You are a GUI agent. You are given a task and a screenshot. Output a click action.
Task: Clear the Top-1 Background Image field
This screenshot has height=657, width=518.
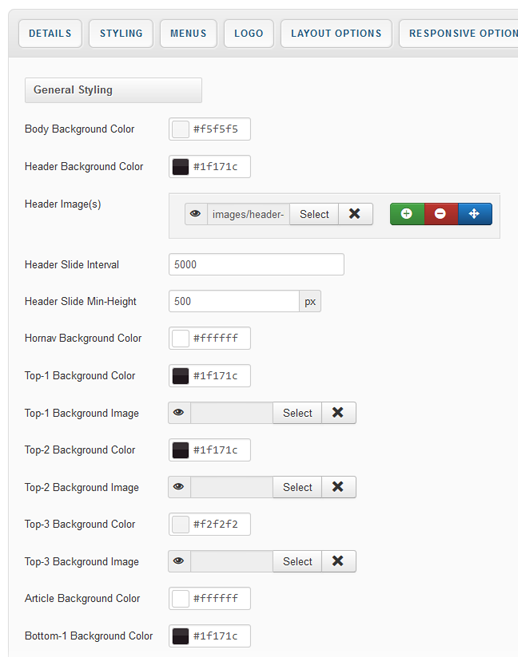(x=338, y=413)
